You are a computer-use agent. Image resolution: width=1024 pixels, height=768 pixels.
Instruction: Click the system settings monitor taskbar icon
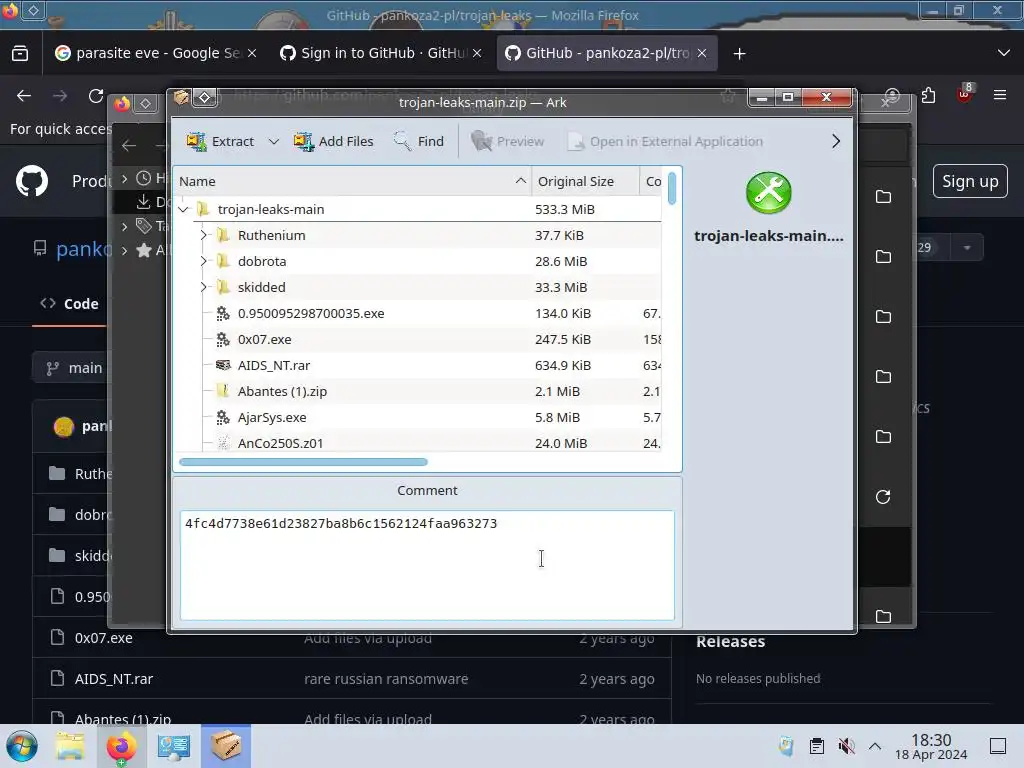(x=174, y=746)
